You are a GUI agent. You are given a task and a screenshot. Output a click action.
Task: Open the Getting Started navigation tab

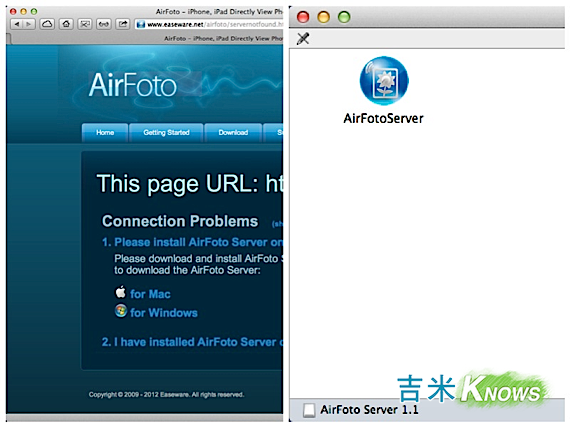click(x=166, y=133)
